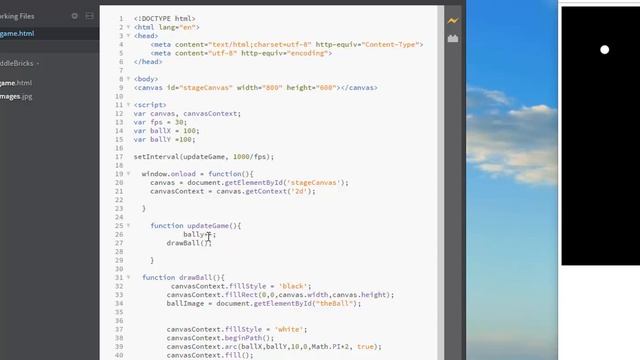Click the editor vertical scrollbar
The width and height of the screenshot is (640, 360).
click(440, 183)
